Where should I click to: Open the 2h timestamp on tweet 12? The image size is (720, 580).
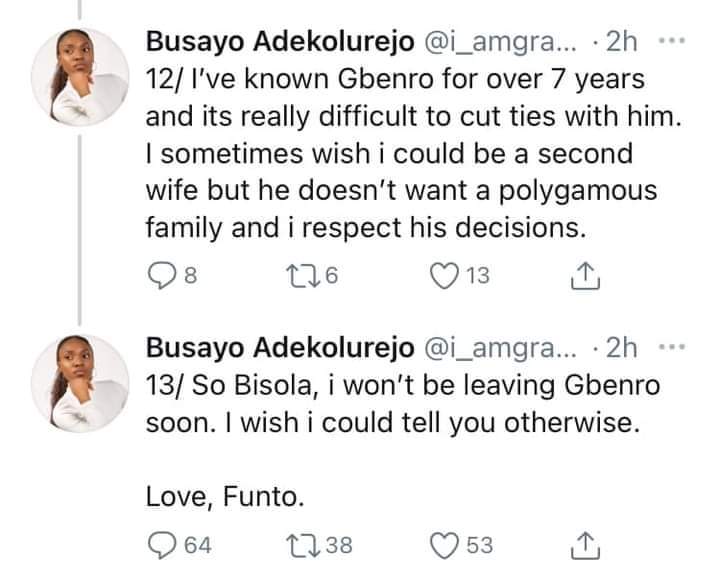coord(621,42)
